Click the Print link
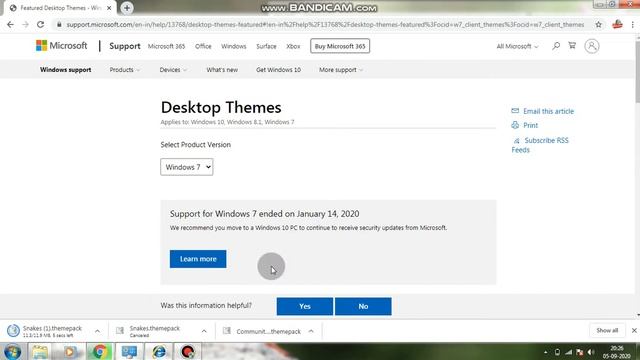 point(530,125)
